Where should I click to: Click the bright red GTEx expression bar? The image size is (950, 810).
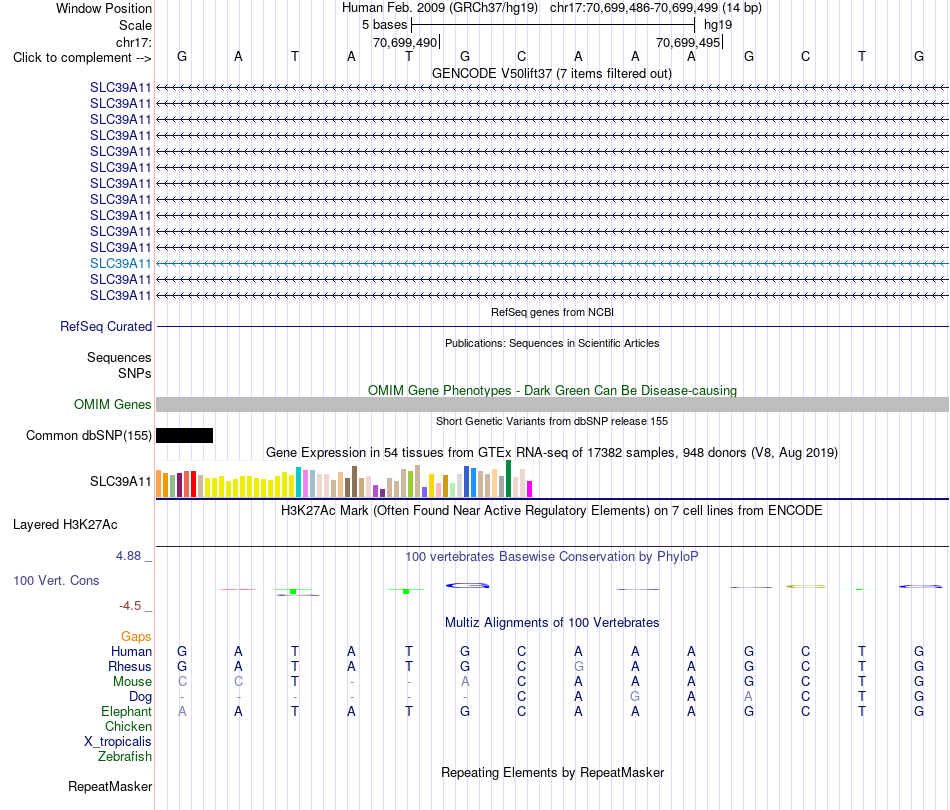click(x=193, y=484)
